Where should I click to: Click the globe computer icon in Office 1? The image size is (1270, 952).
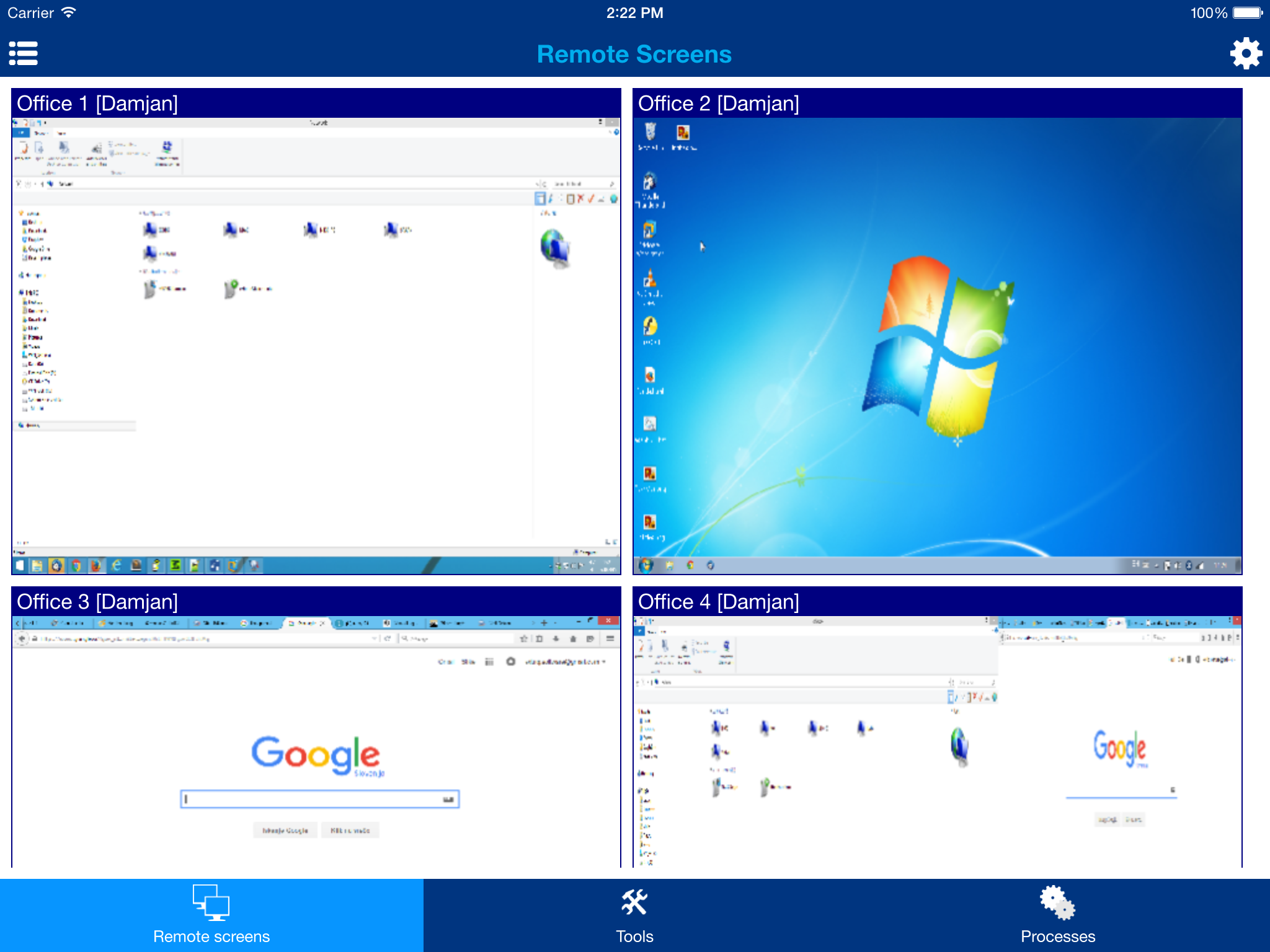pos(554,248)
